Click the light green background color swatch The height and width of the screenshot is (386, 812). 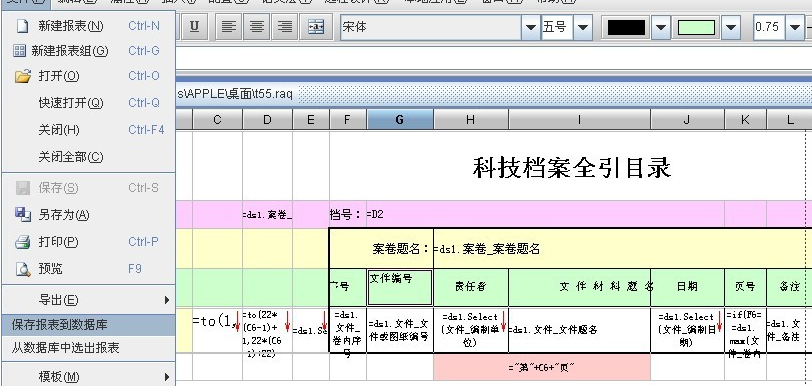tap(697, 27)
